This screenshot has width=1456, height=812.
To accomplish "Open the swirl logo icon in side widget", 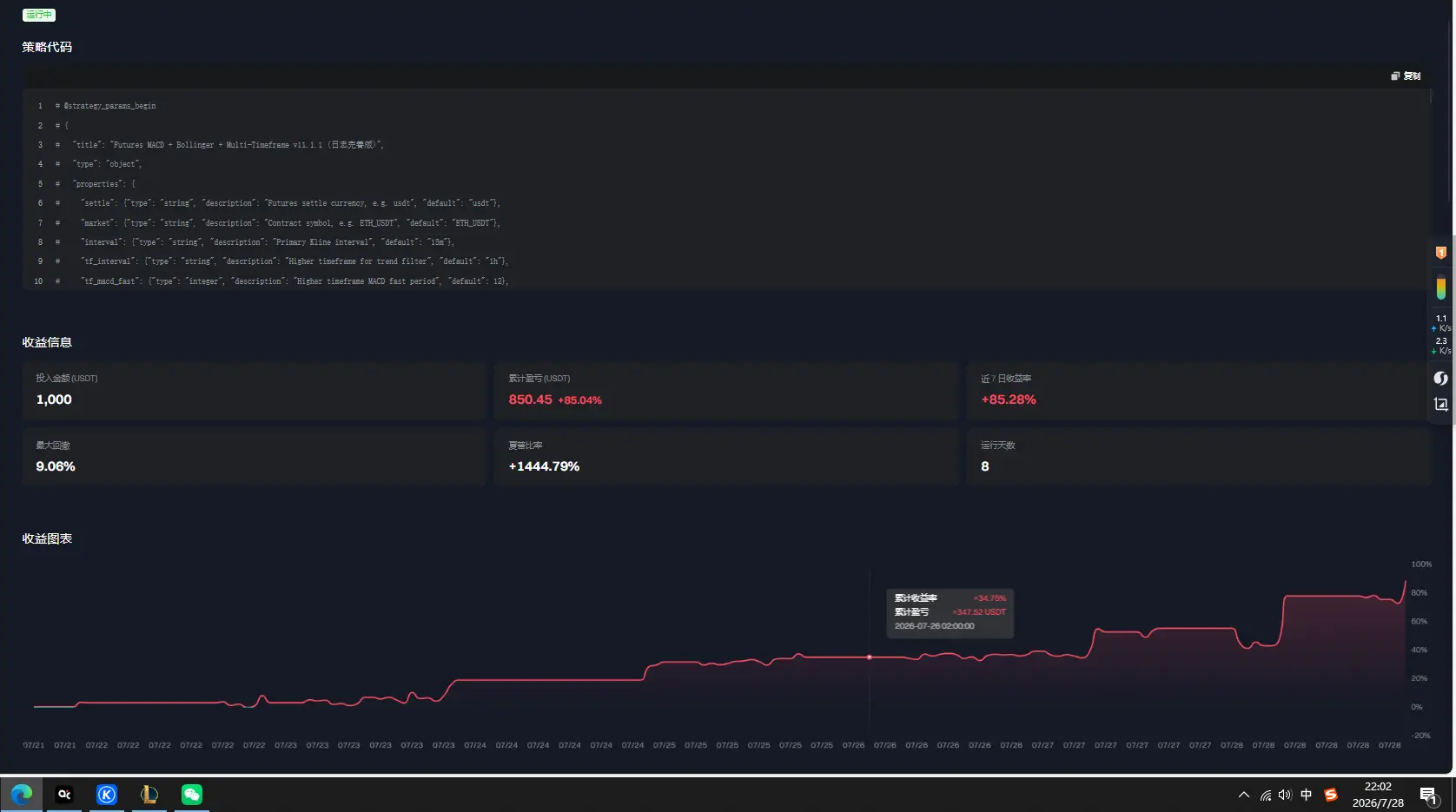I will (1441, 378).
